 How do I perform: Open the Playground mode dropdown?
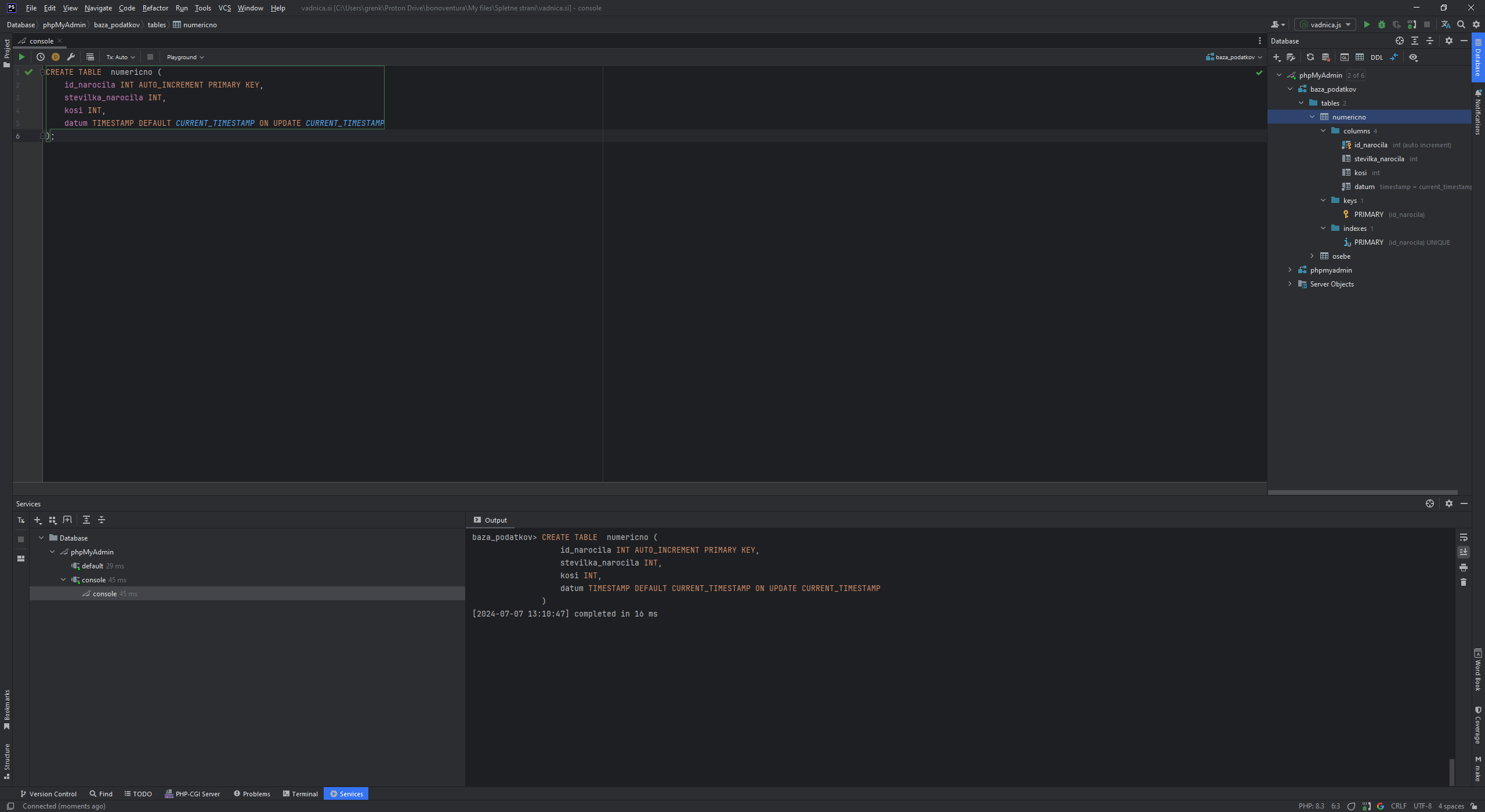pyautogui.click(x=185, y=57)
